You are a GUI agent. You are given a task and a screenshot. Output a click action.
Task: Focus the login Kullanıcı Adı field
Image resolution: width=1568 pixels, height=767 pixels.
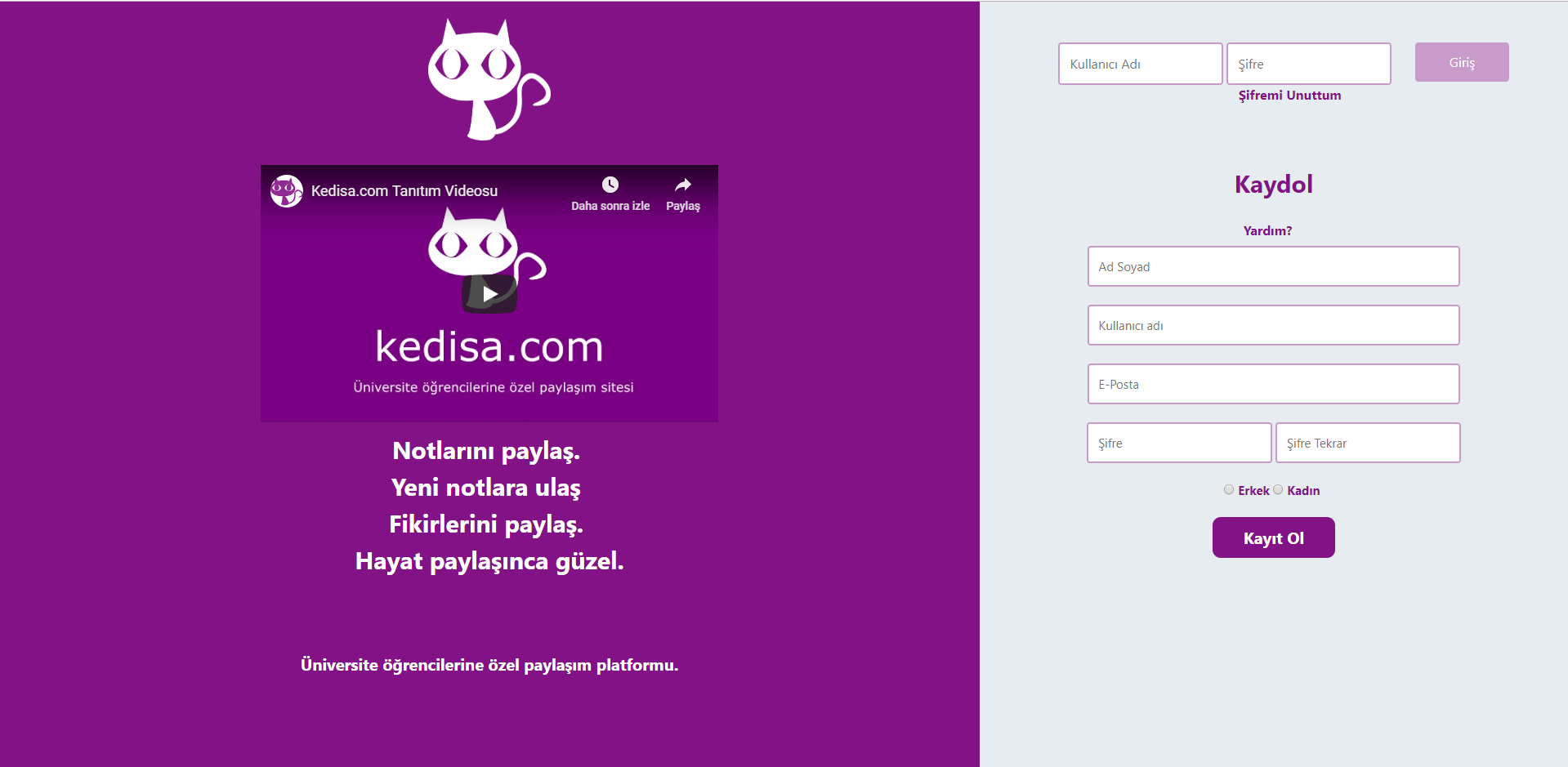(x=1140, y=64)
